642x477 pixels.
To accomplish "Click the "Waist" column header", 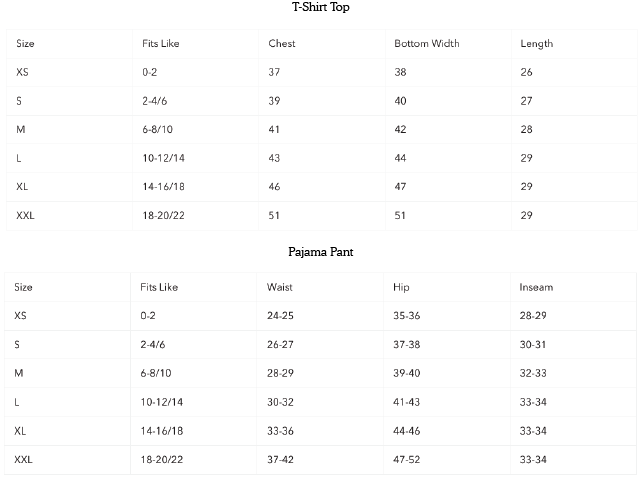I will coord(280,287).
